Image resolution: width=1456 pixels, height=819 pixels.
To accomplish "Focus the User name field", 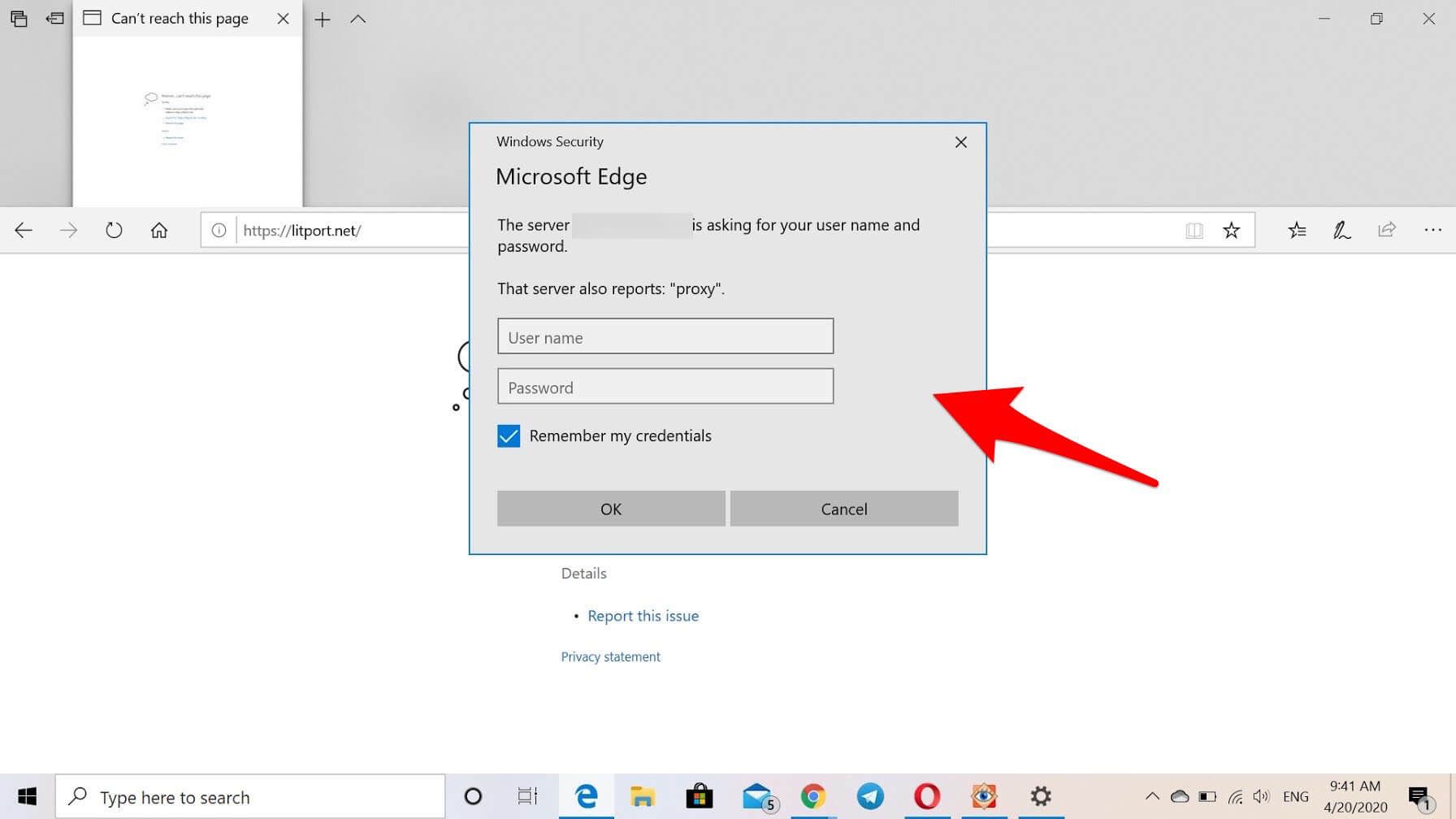I will pos(665,336).
